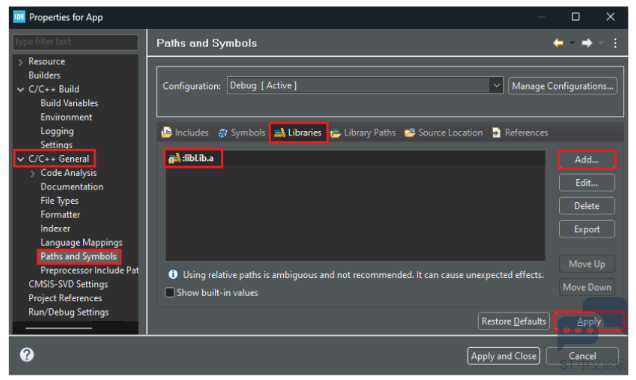Switch to the Symbols tab

pos(242,133)
